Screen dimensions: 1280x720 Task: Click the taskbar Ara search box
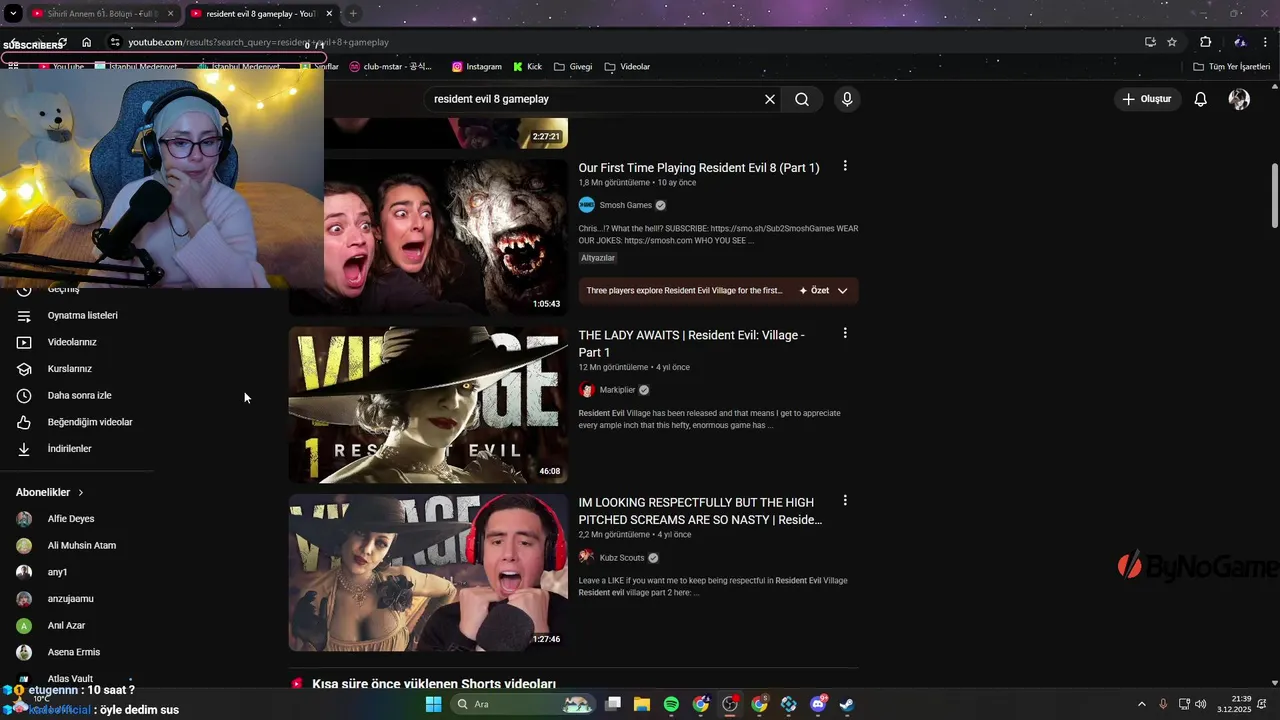tap(522, 704)
